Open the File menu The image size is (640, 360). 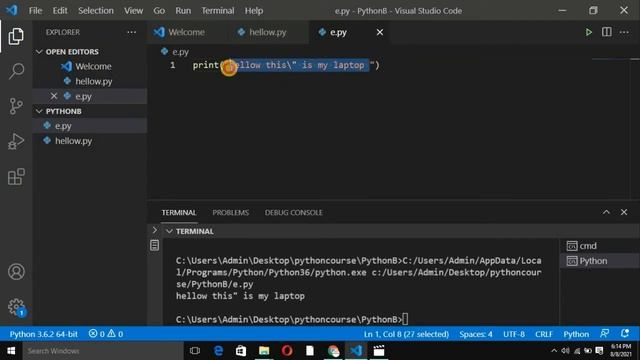point(36,11)
